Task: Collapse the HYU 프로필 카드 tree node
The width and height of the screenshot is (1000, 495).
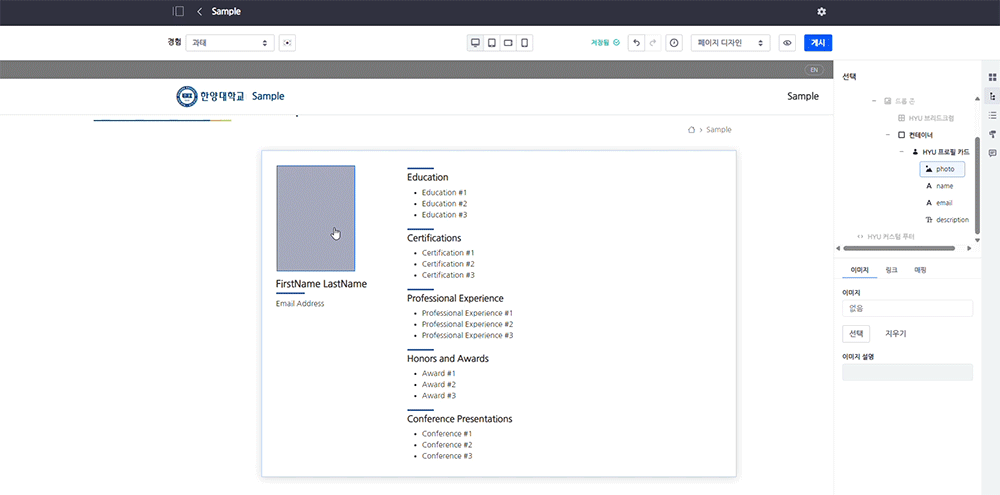Action: (x=901, y=151)
